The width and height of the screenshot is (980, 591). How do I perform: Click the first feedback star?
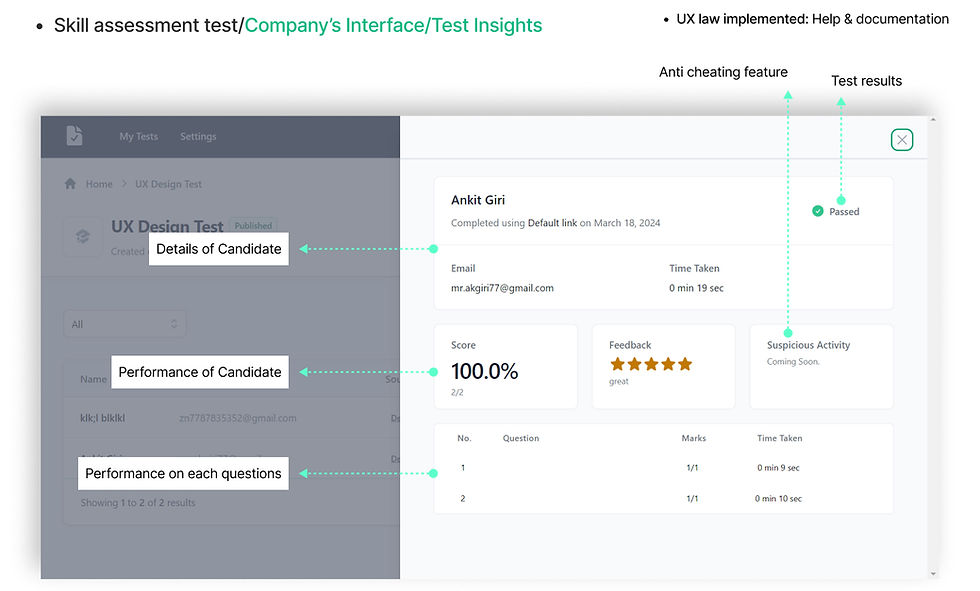[x=617, y=364]
